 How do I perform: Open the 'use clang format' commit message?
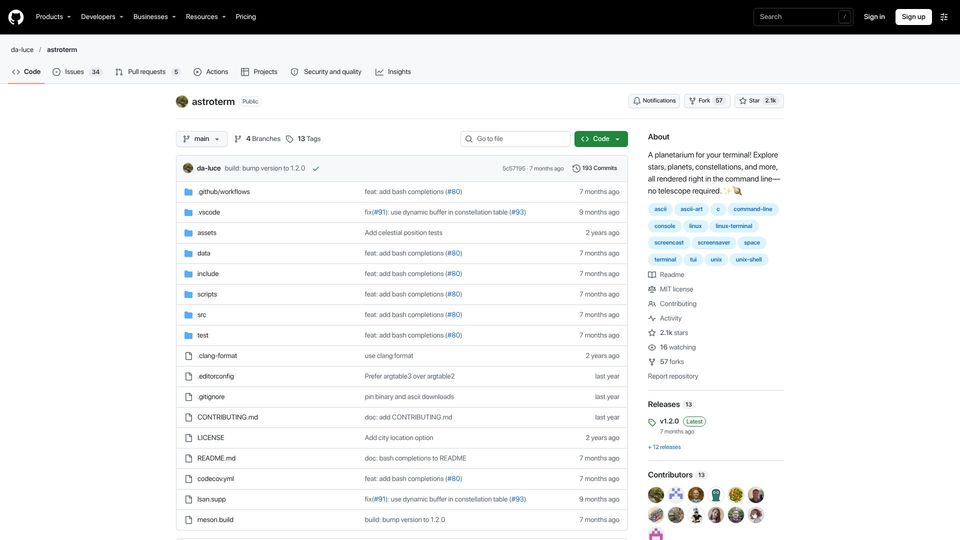click(389, 356)
